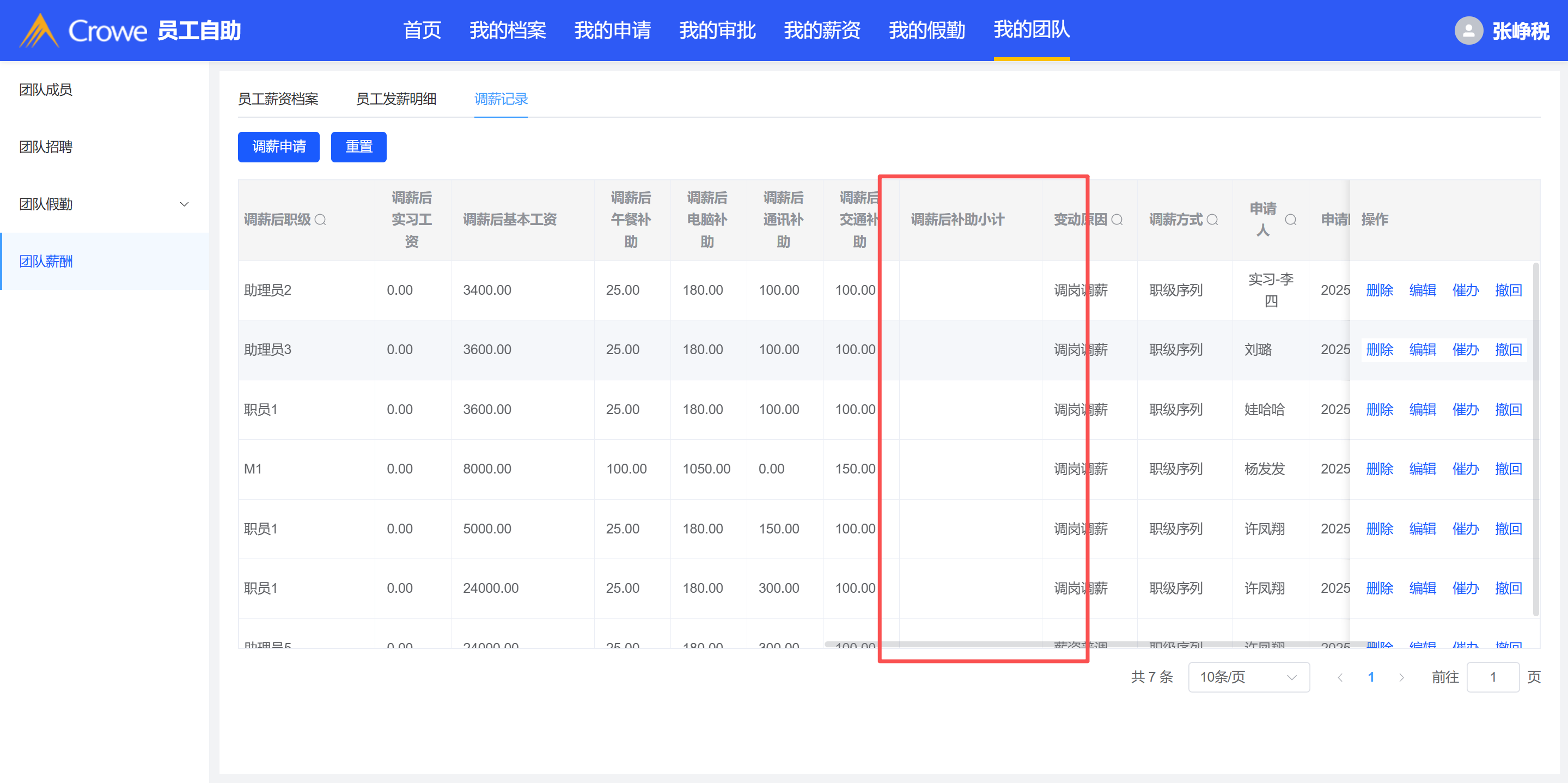The image size is (1568, 783).
Task: Click search icon beside 申请人 column header
Action: pyautogui.click(x=1290, y=220)
